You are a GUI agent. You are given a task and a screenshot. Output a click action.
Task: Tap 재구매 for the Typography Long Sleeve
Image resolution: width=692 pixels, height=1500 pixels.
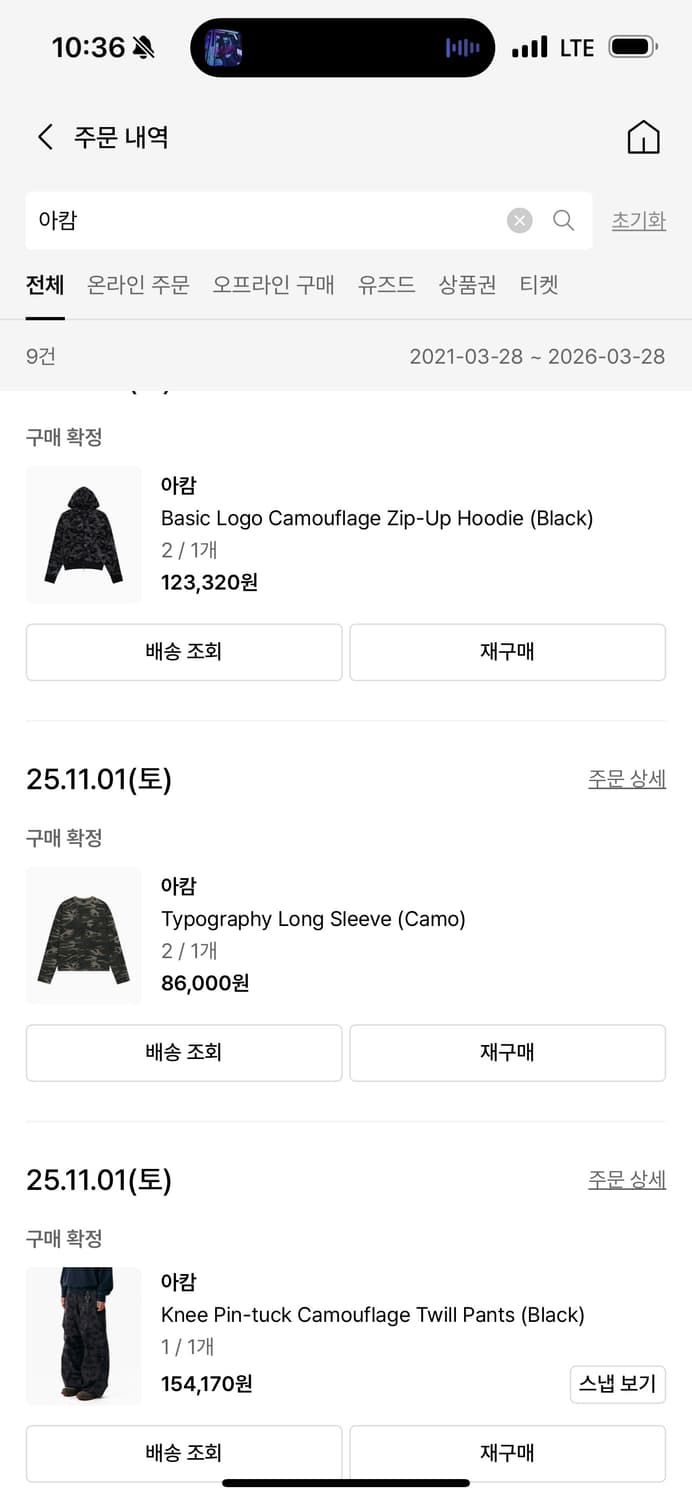(507, 1053)
